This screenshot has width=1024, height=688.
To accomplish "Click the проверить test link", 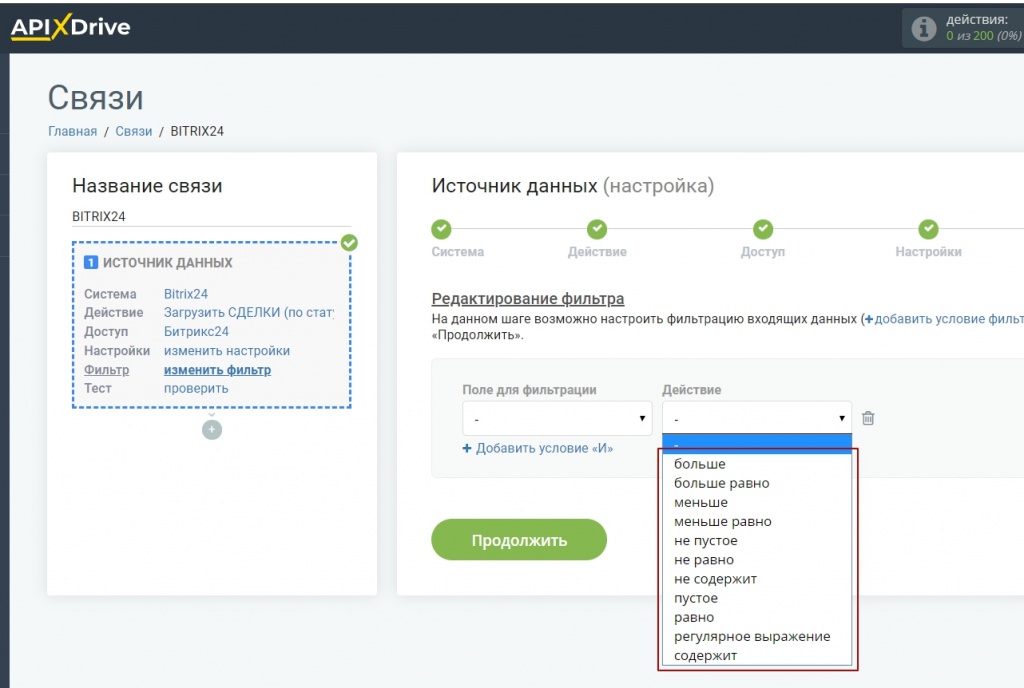I will coord(196,388).
